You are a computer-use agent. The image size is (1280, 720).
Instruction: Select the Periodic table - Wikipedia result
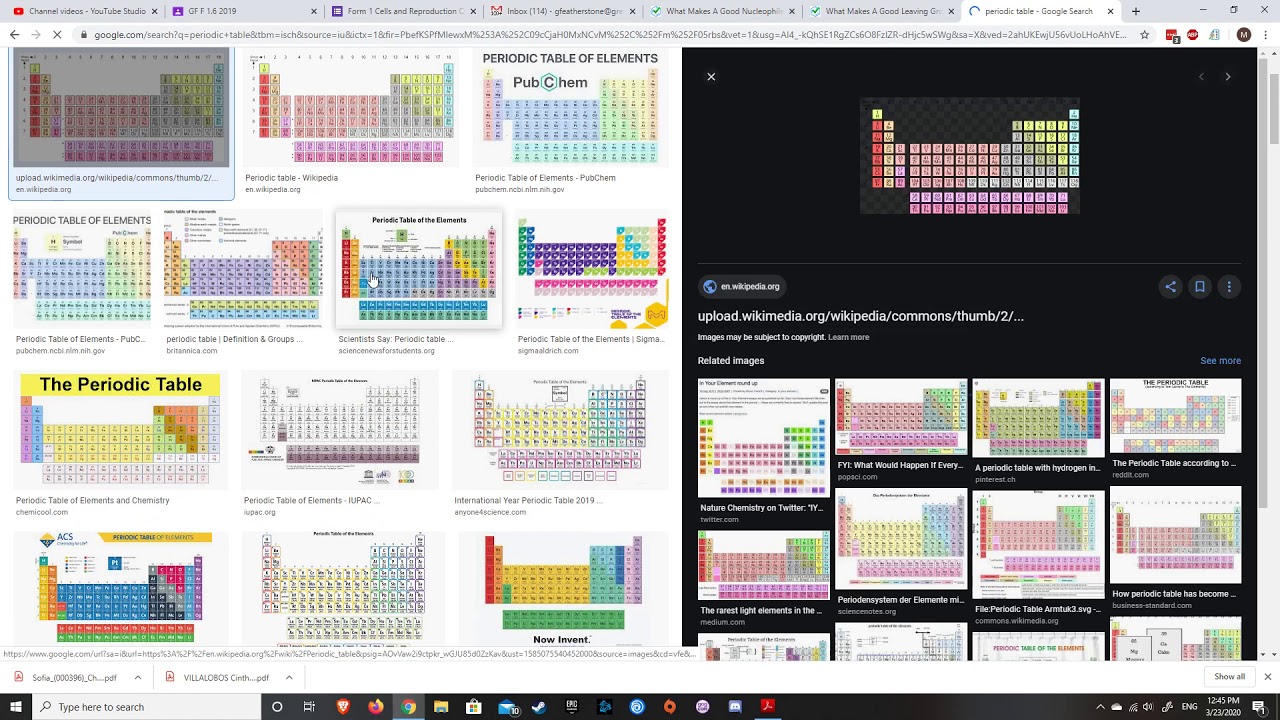point(351,121)
